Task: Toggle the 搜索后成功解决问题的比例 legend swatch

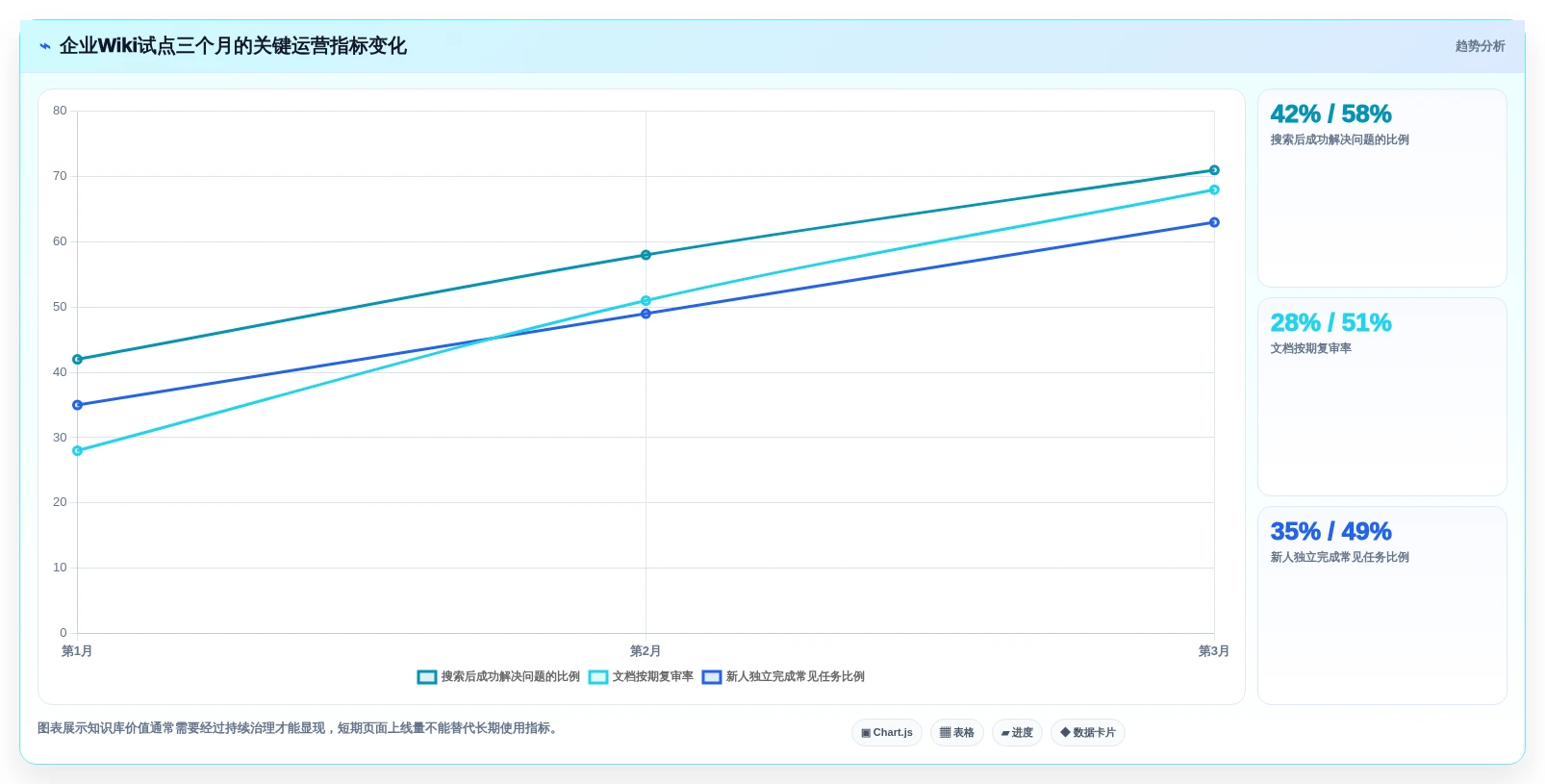Action: pyautogui.click(x=427, y=677)
